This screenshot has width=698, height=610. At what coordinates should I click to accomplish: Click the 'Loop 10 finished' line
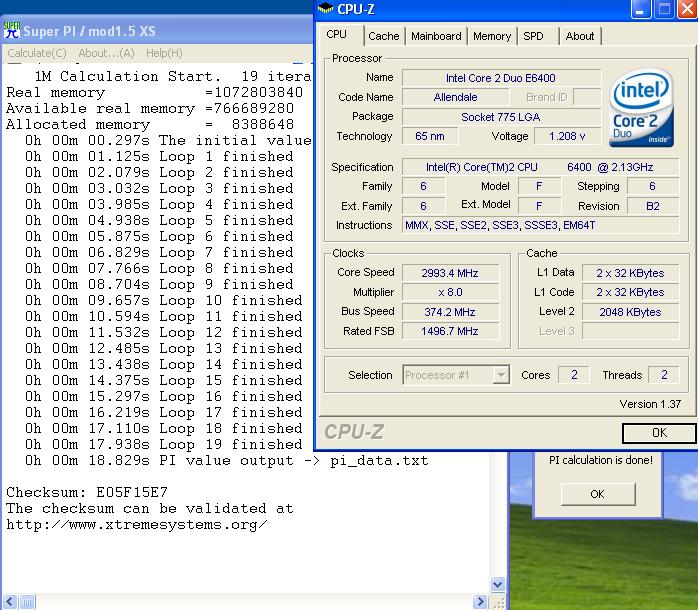(x=163, y=301)
